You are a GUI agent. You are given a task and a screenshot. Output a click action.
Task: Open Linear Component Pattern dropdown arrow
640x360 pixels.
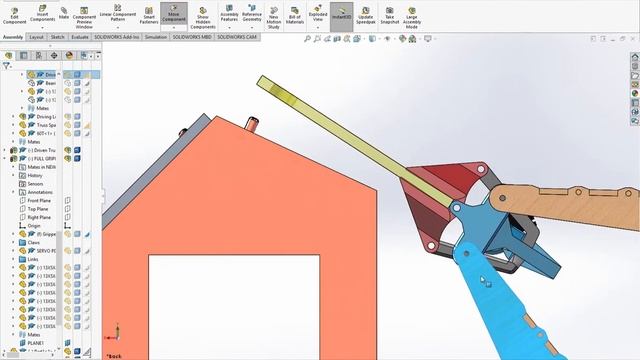[x=118, y=27]
